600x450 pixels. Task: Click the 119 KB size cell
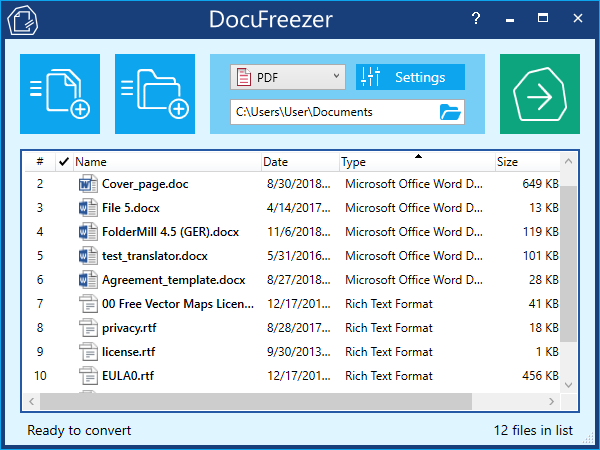pos(540,232)
